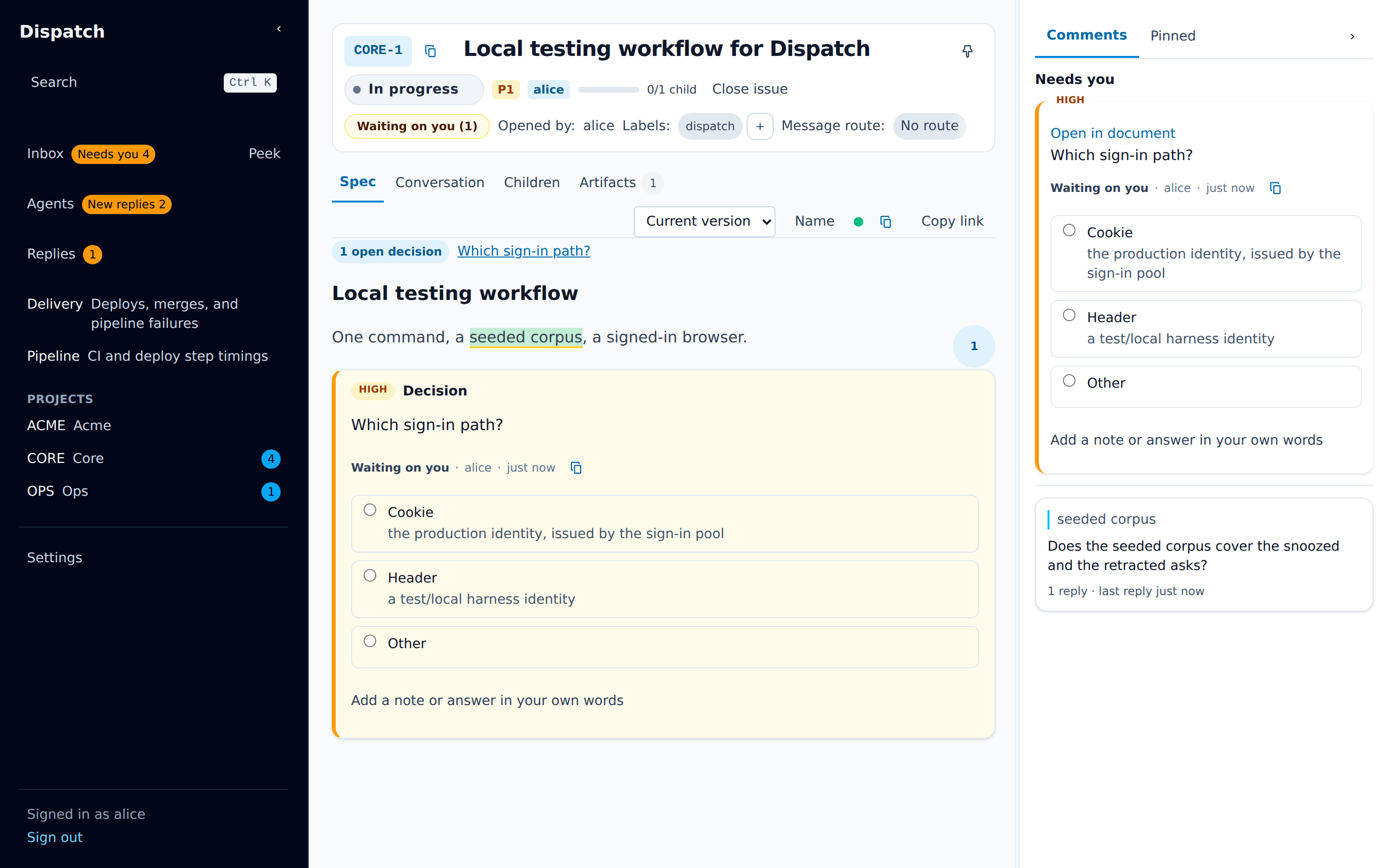Choose Cookie in the Comments panel
Screen dimensions: 1389x868
coord(1069,230)
